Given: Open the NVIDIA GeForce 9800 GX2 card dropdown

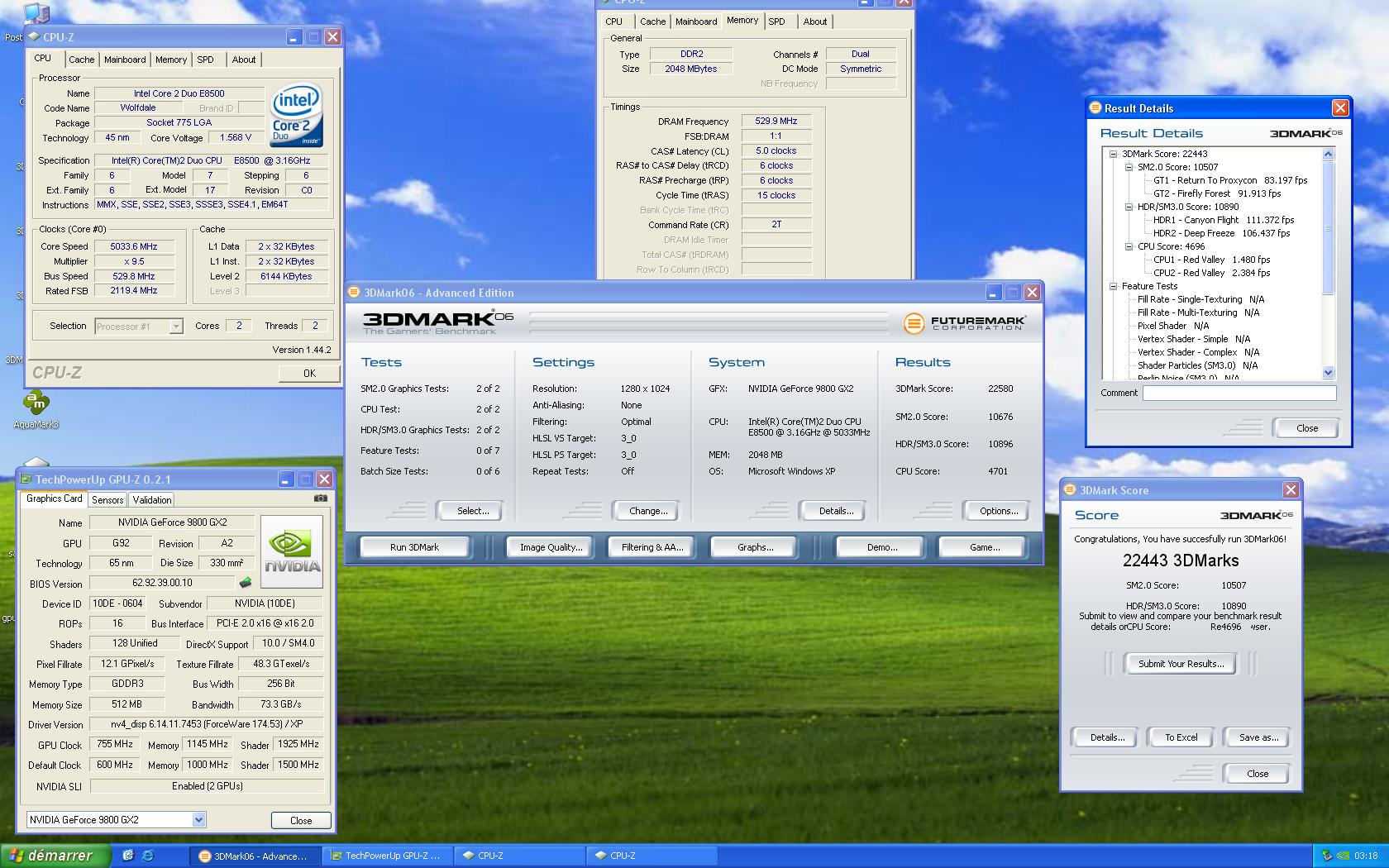Looking at the screenshot, I should [x=198, y=819].
